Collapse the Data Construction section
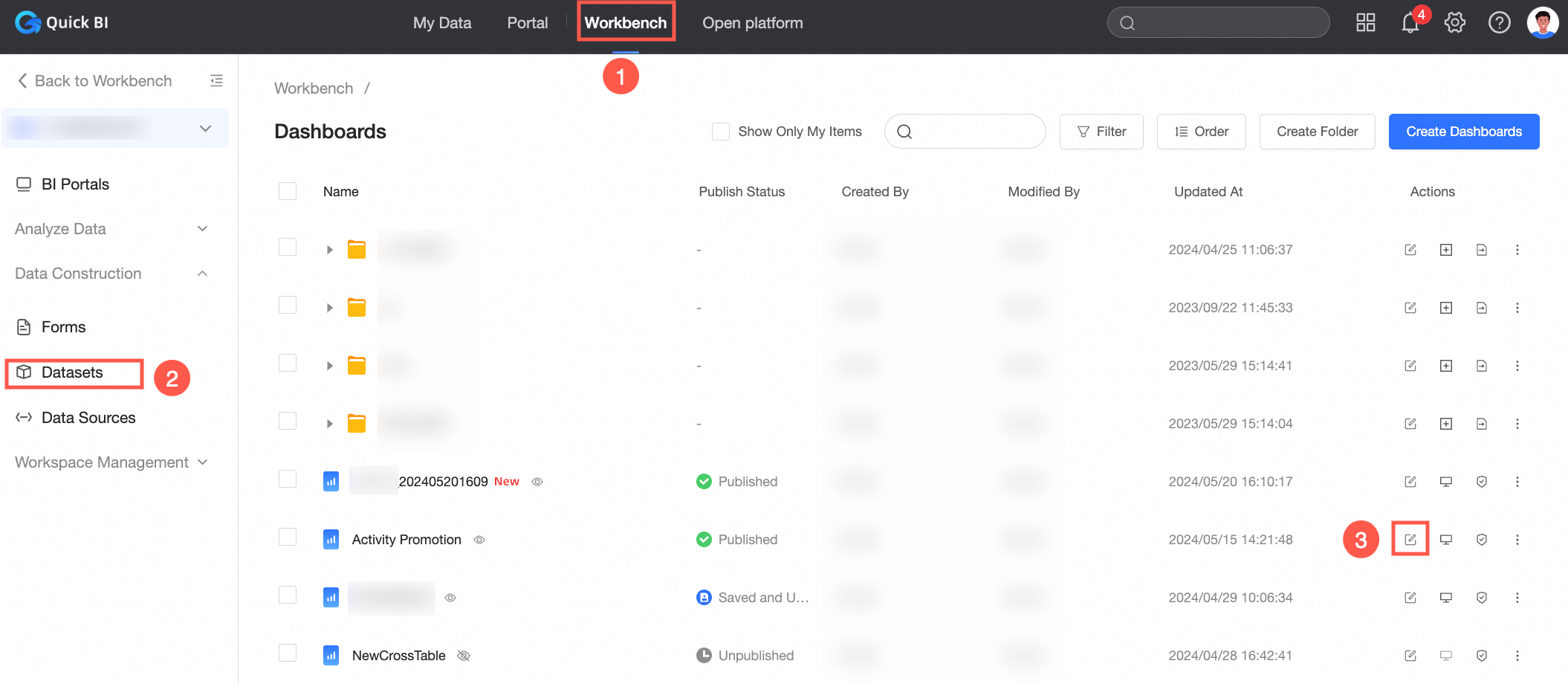This screenshot has height=684, width=1568. [x=111, y=274]
